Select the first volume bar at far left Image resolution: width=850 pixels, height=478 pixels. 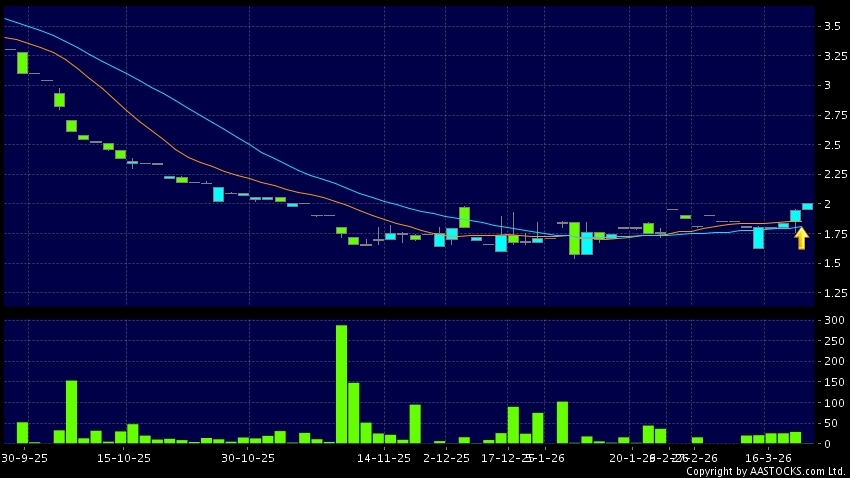pos(22,432)
